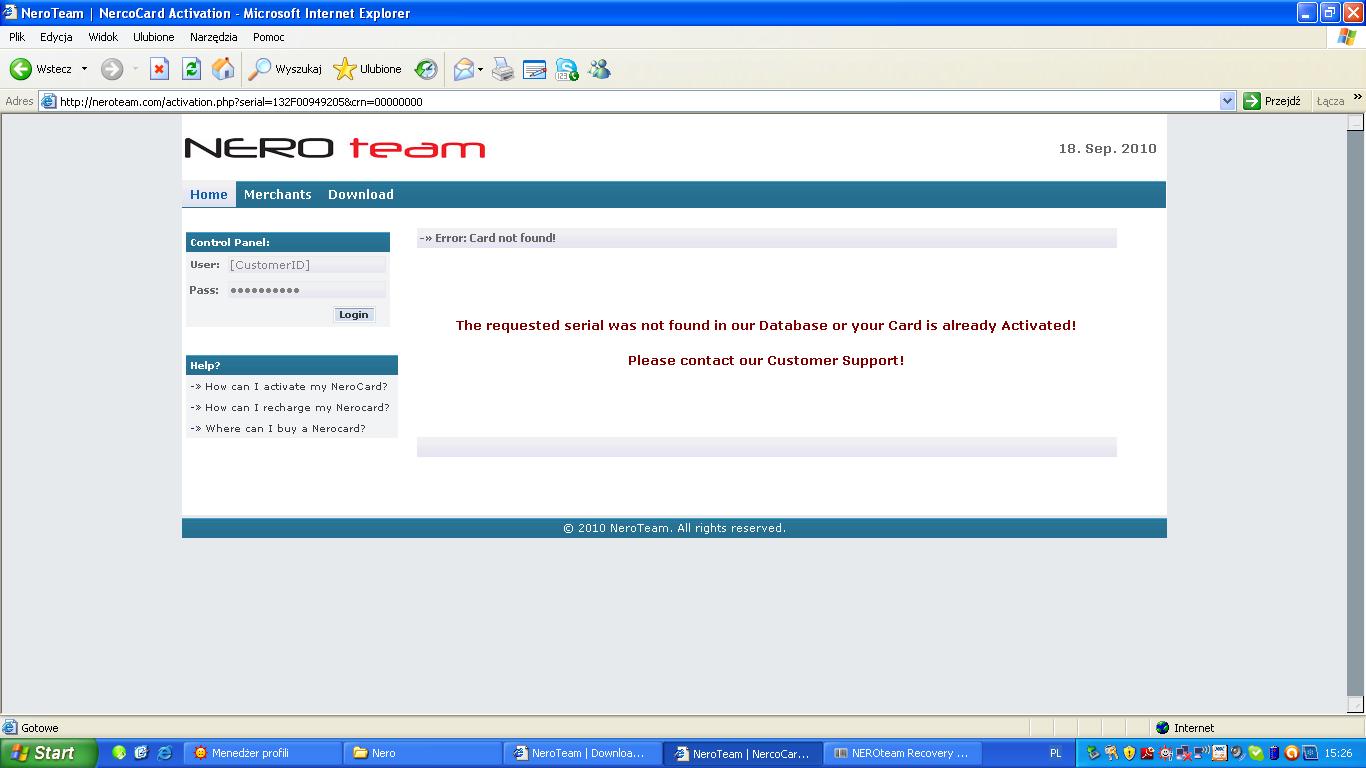
Task: Click the PL language indicator
Action: [1055, 753]
